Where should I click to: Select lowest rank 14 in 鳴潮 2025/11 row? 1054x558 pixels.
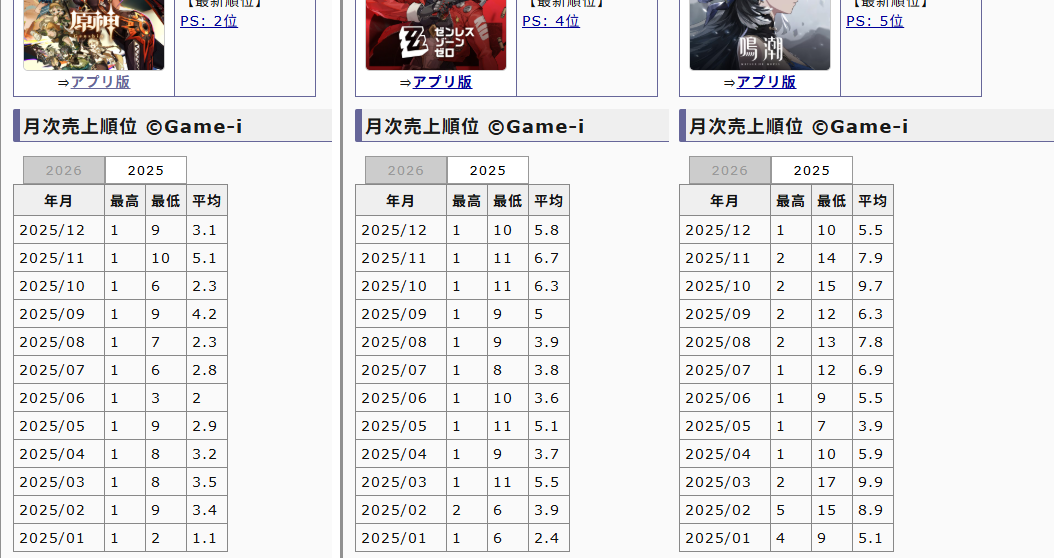(x=832, y=258)
